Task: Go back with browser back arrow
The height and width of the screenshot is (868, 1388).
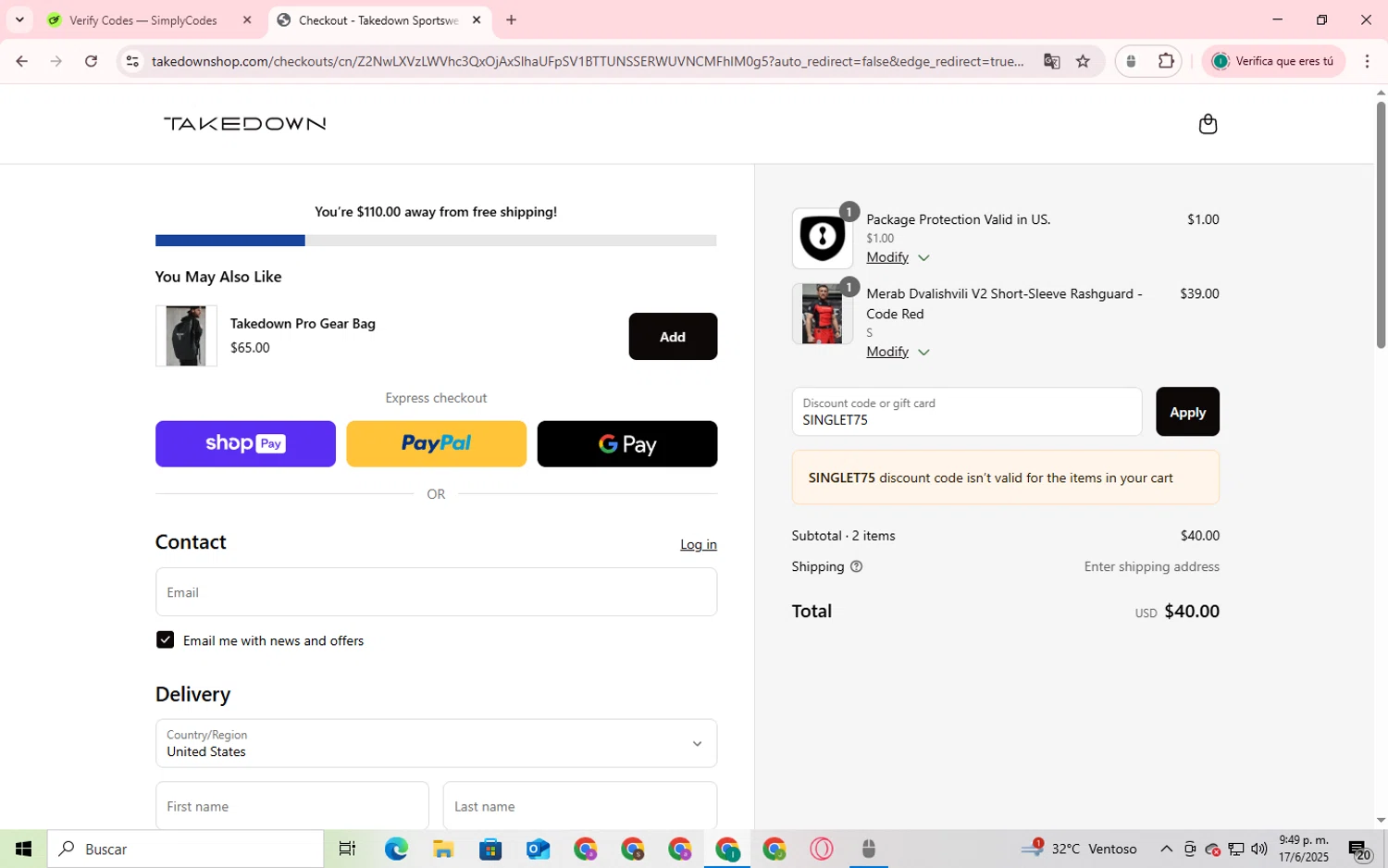Action: [21, 61]
